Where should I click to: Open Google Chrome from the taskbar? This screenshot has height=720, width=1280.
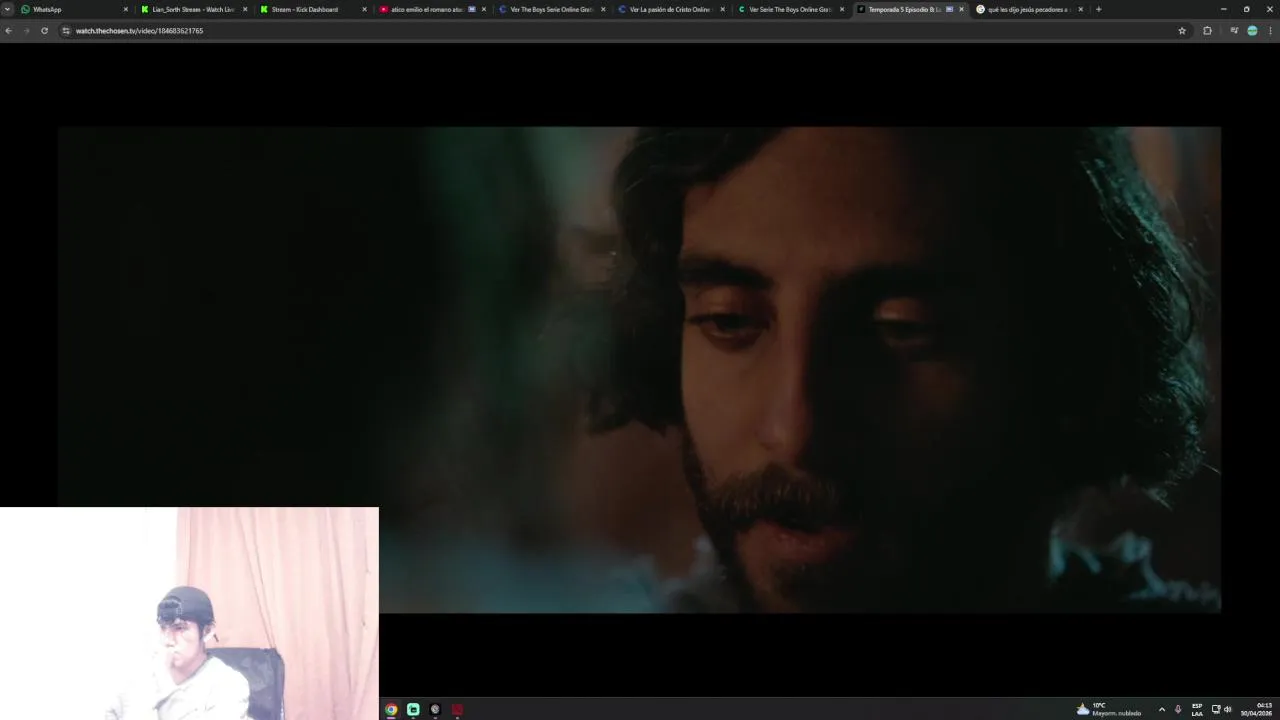click(391, 709)
